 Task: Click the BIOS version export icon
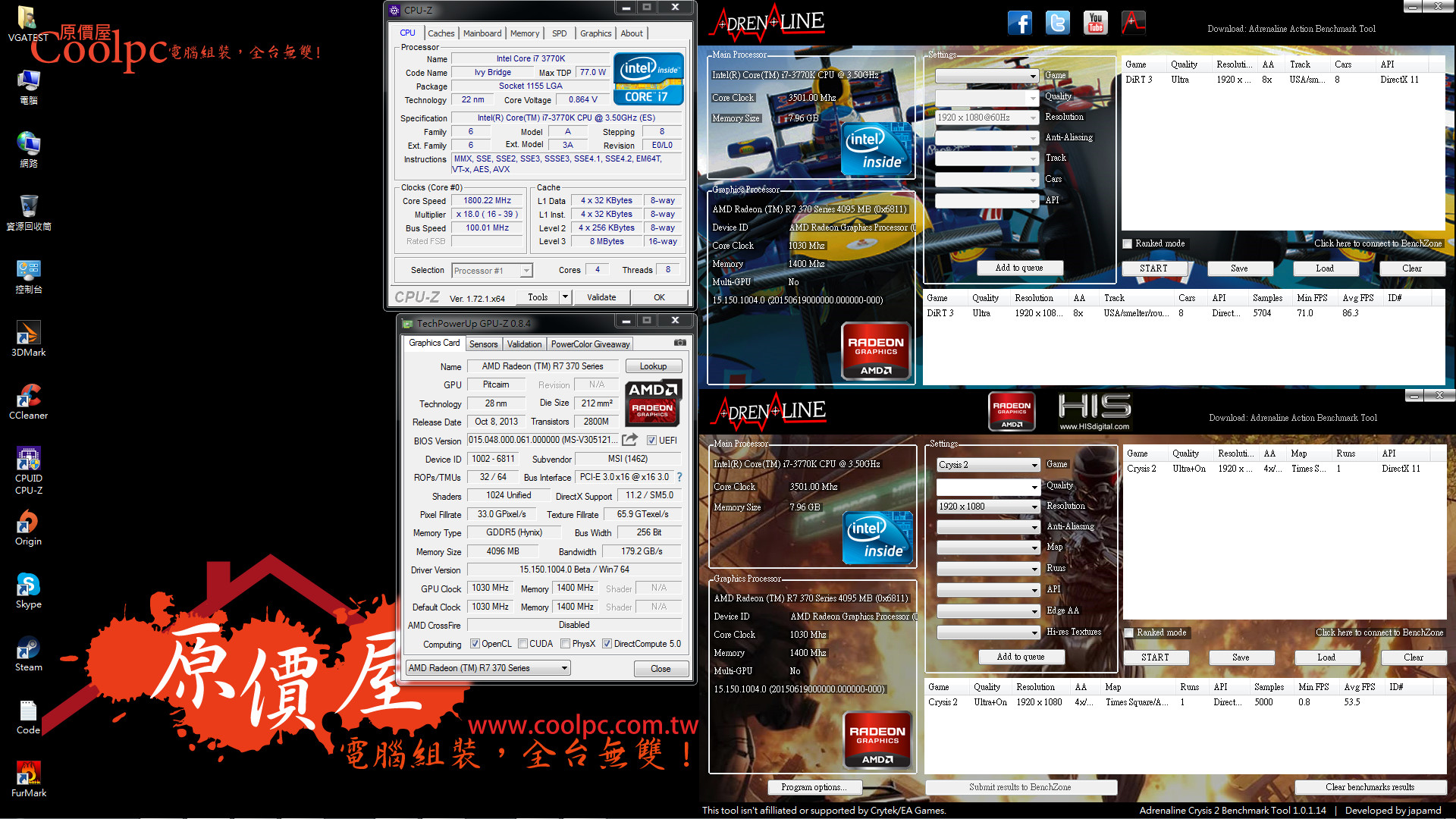coord(629,440)
